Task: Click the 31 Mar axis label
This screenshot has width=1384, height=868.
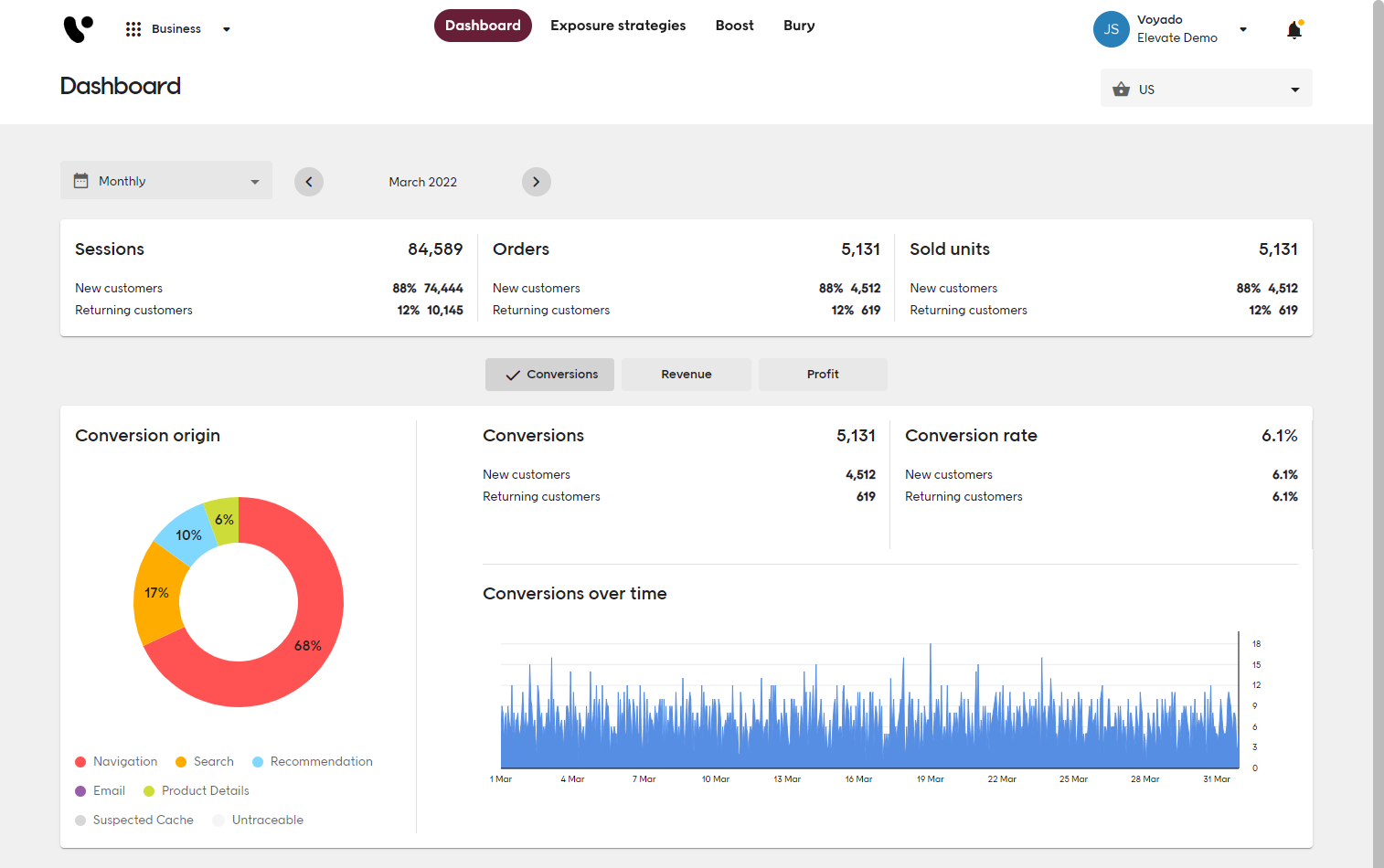Action: coord(1217,779)
